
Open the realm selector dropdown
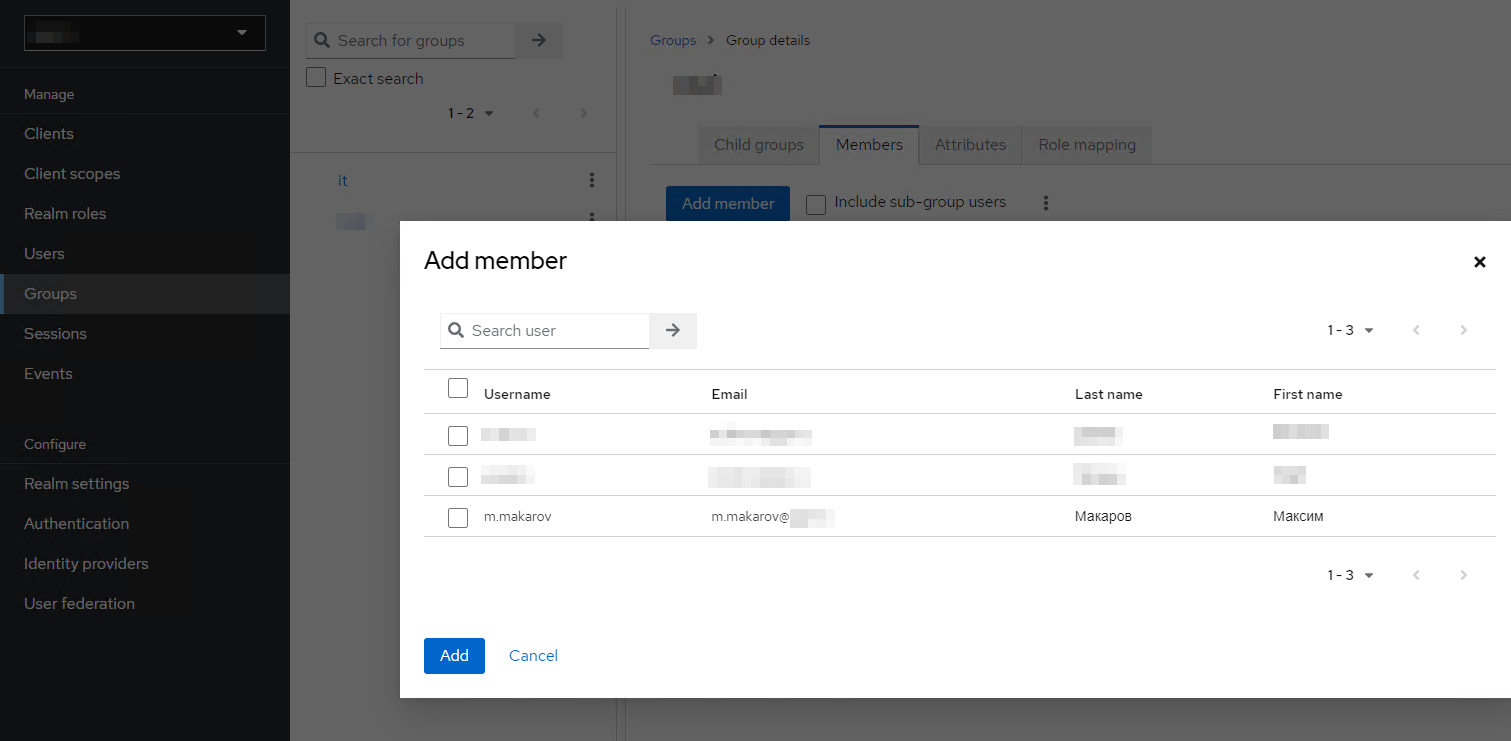[145, 33]
